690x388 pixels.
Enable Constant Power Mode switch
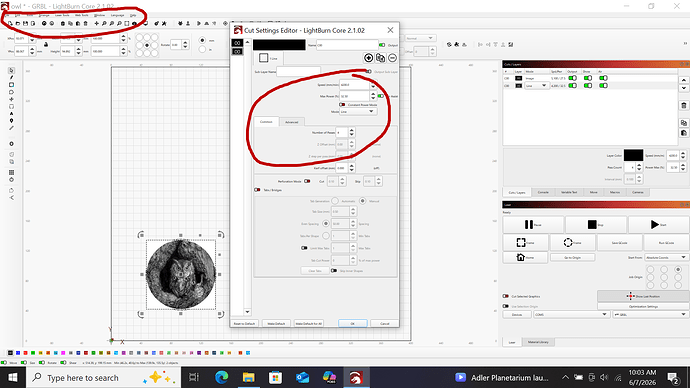pyautogui.click(x=342, y=105)
